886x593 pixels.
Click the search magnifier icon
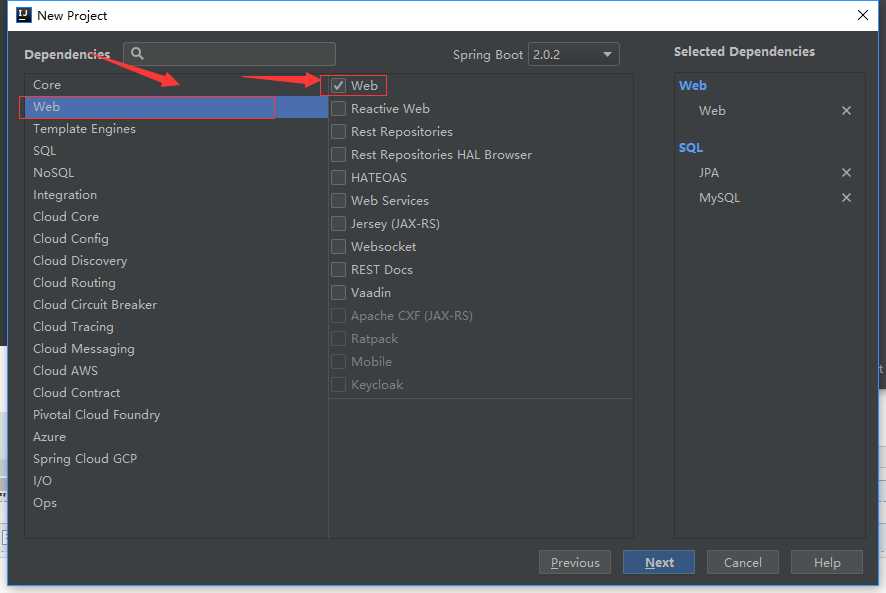[x=137, y=54]
